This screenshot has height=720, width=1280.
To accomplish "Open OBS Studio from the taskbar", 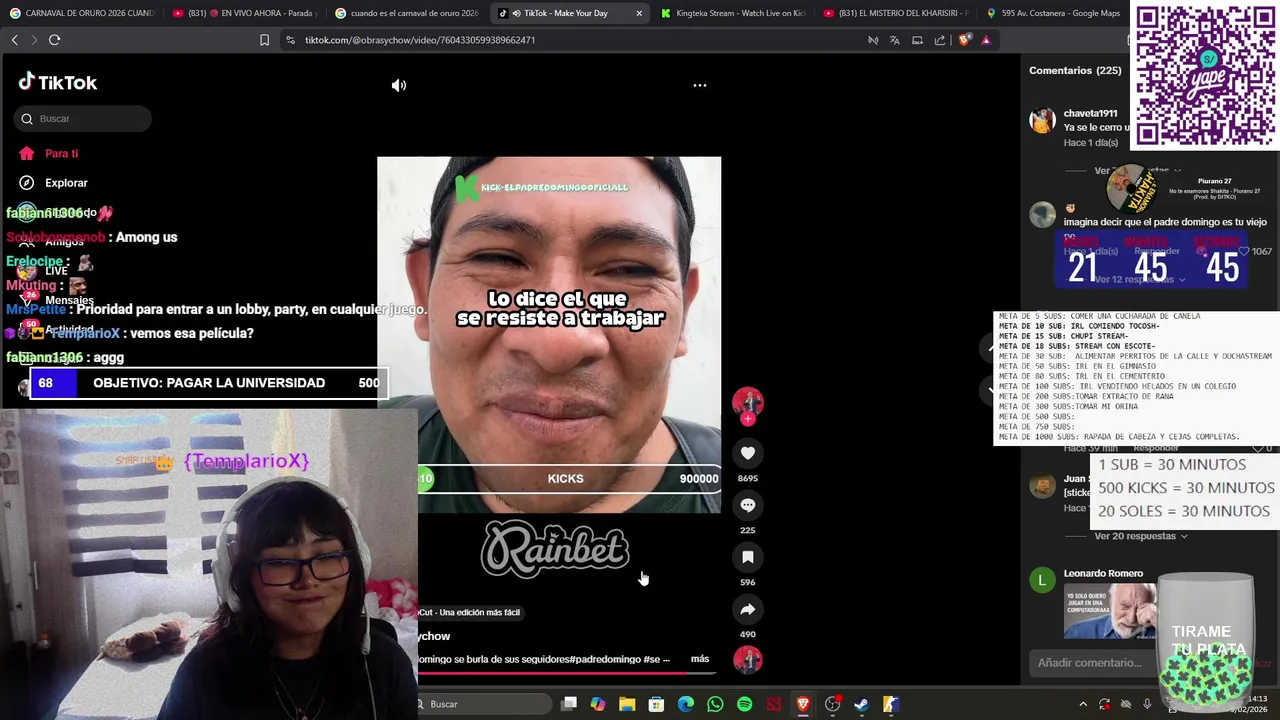I will point(832,704).
